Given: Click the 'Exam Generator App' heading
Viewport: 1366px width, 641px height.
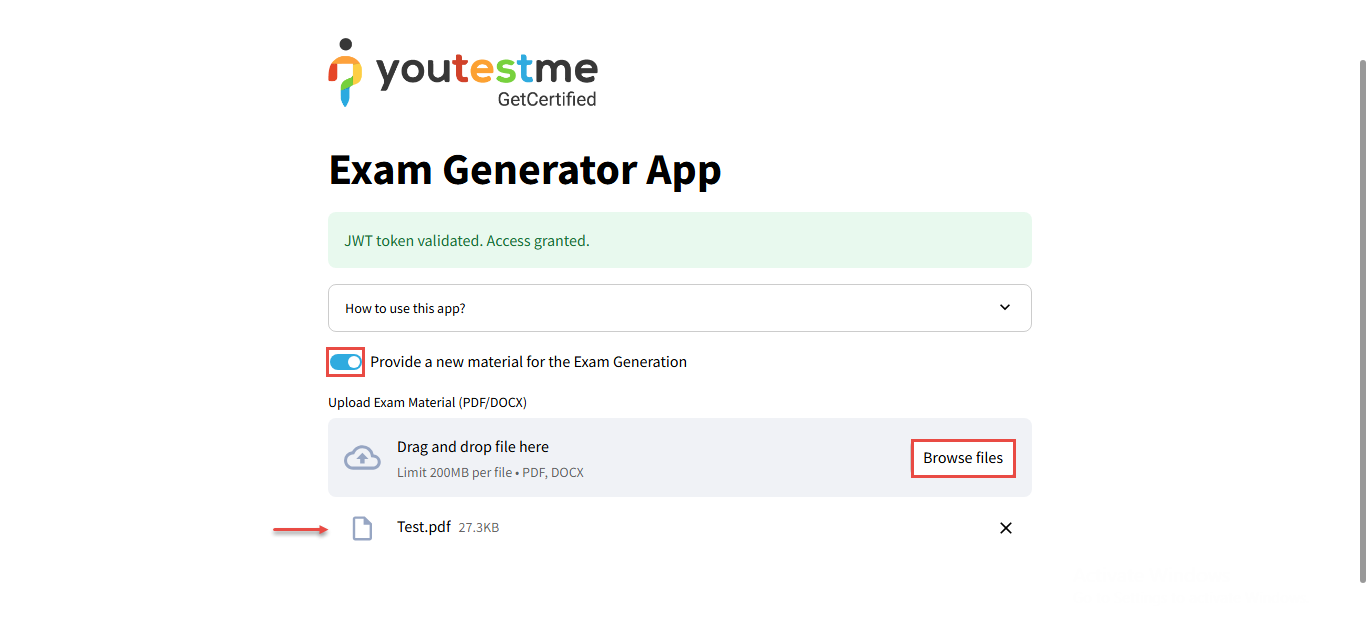Looking at the screenshot, I should (524, 170).
